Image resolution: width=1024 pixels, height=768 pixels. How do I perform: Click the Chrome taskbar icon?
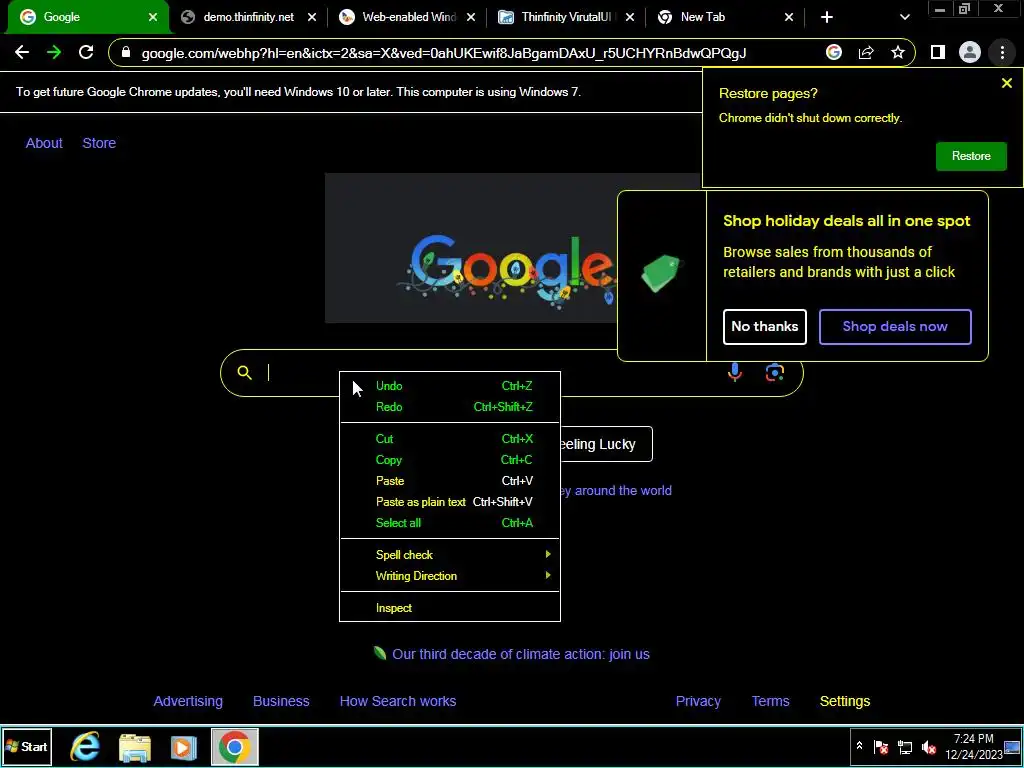(x=234, y=746)
